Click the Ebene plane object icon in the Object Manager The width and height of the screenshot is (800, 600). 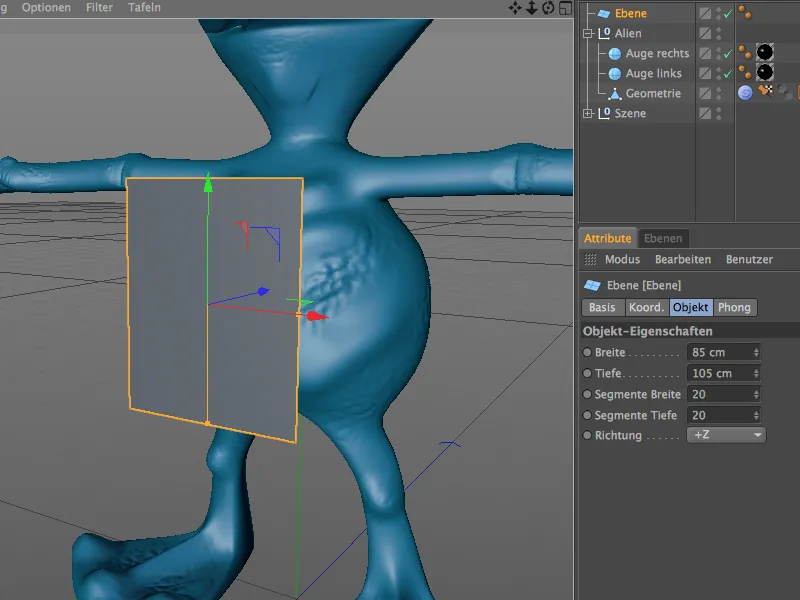(604, 14)
